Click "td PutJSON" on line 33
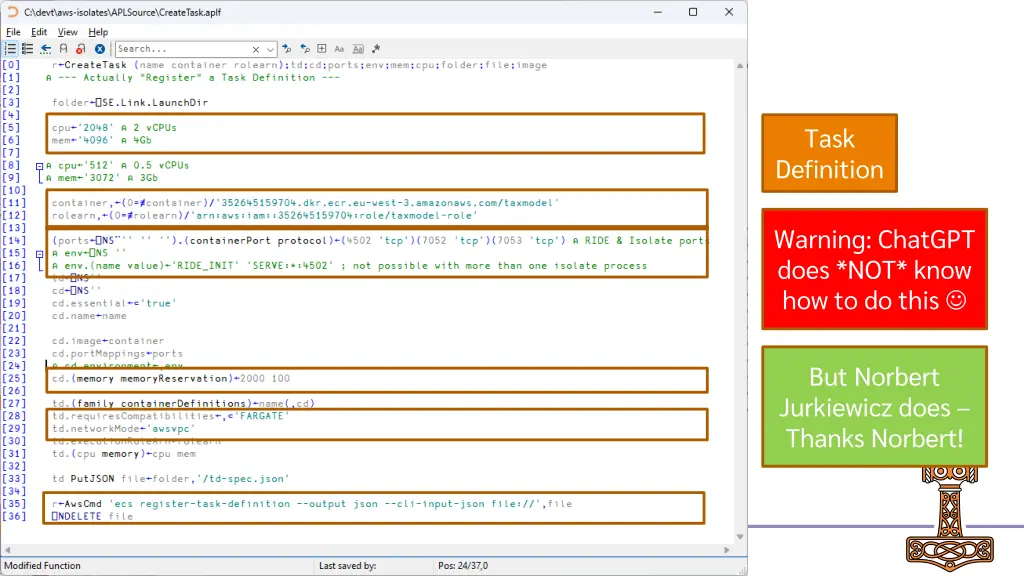 83,479
